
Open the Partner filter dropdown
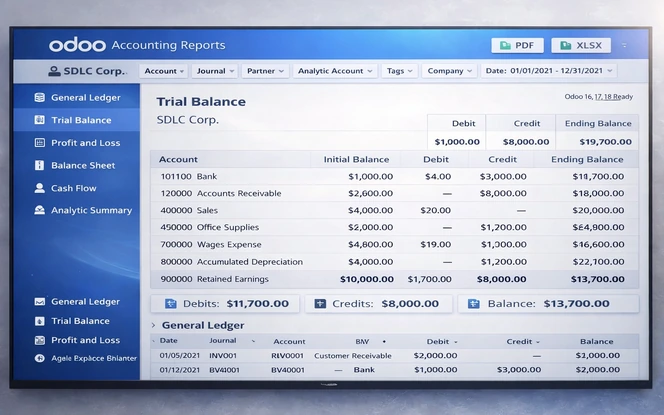(x=265, y=71)
